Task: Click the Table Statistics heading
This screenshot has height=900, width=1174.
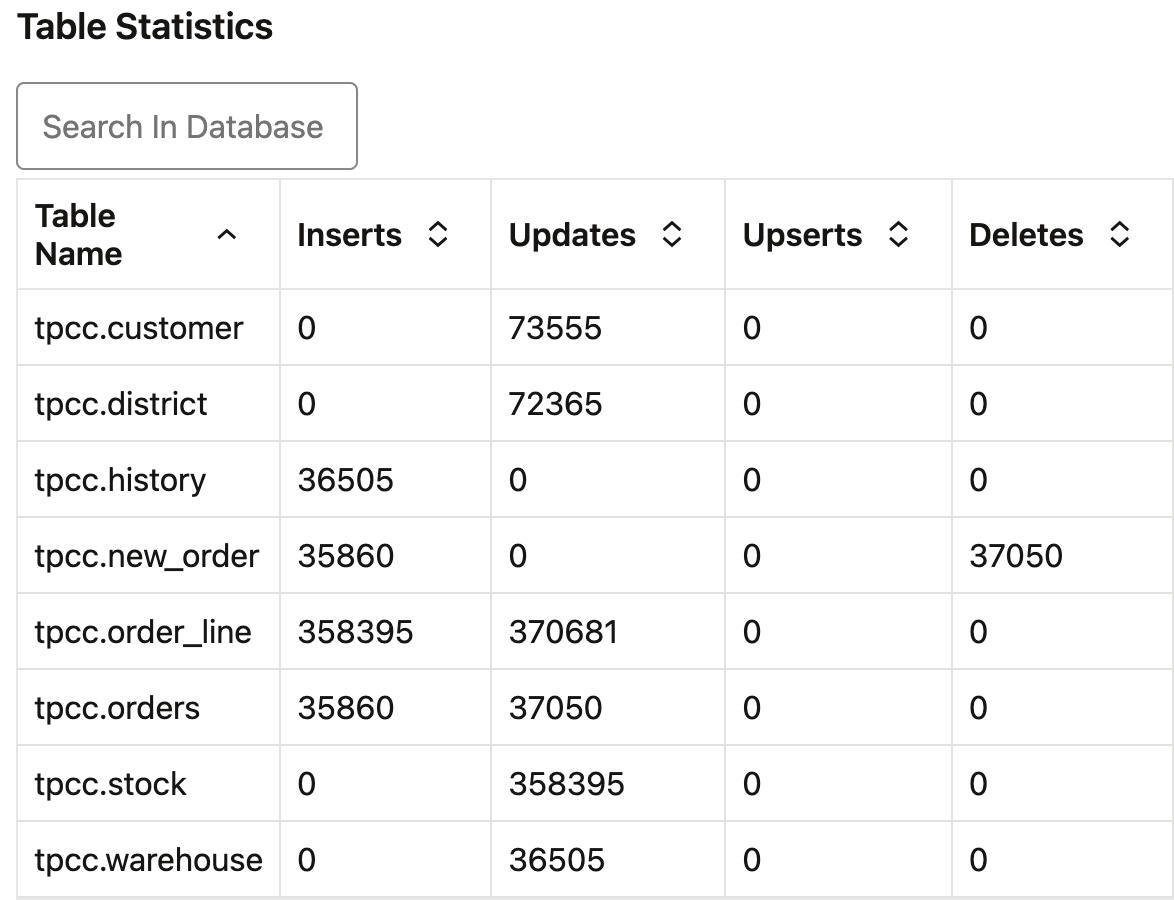Action: (145, 27)
